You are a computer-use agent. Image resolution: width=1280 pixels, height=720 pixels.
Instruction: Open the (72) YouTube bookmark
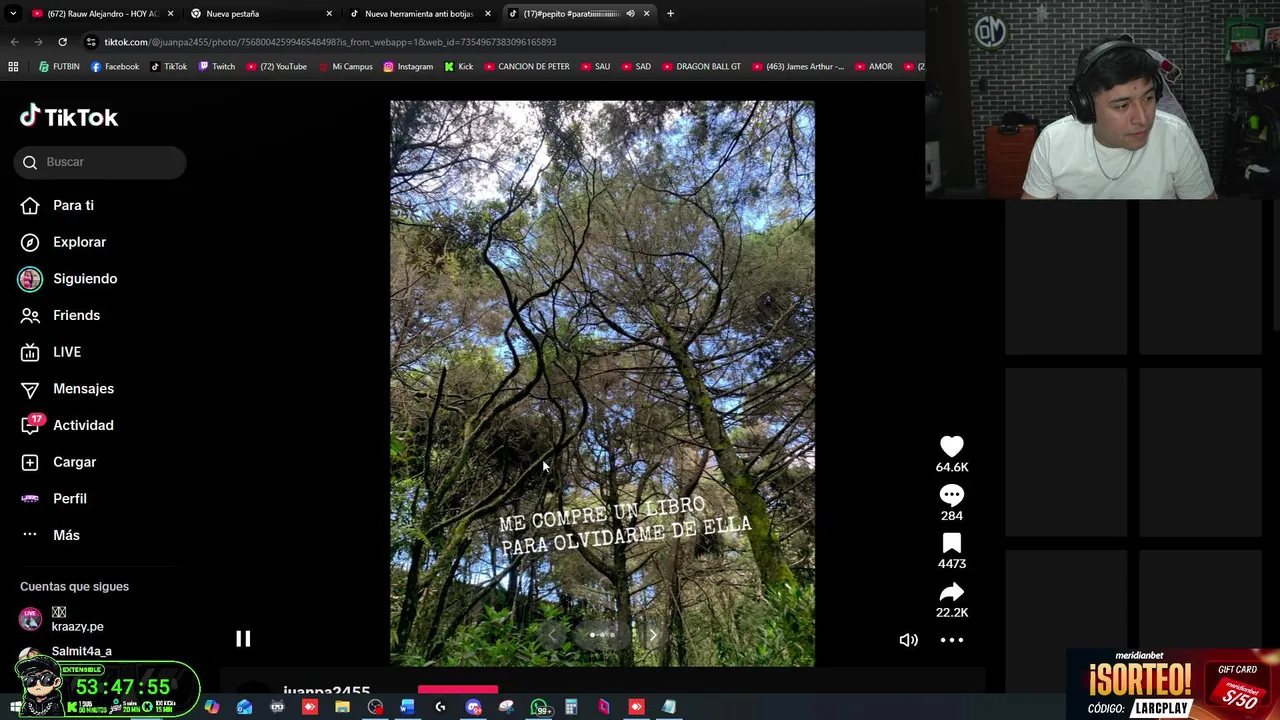[277, 67]
